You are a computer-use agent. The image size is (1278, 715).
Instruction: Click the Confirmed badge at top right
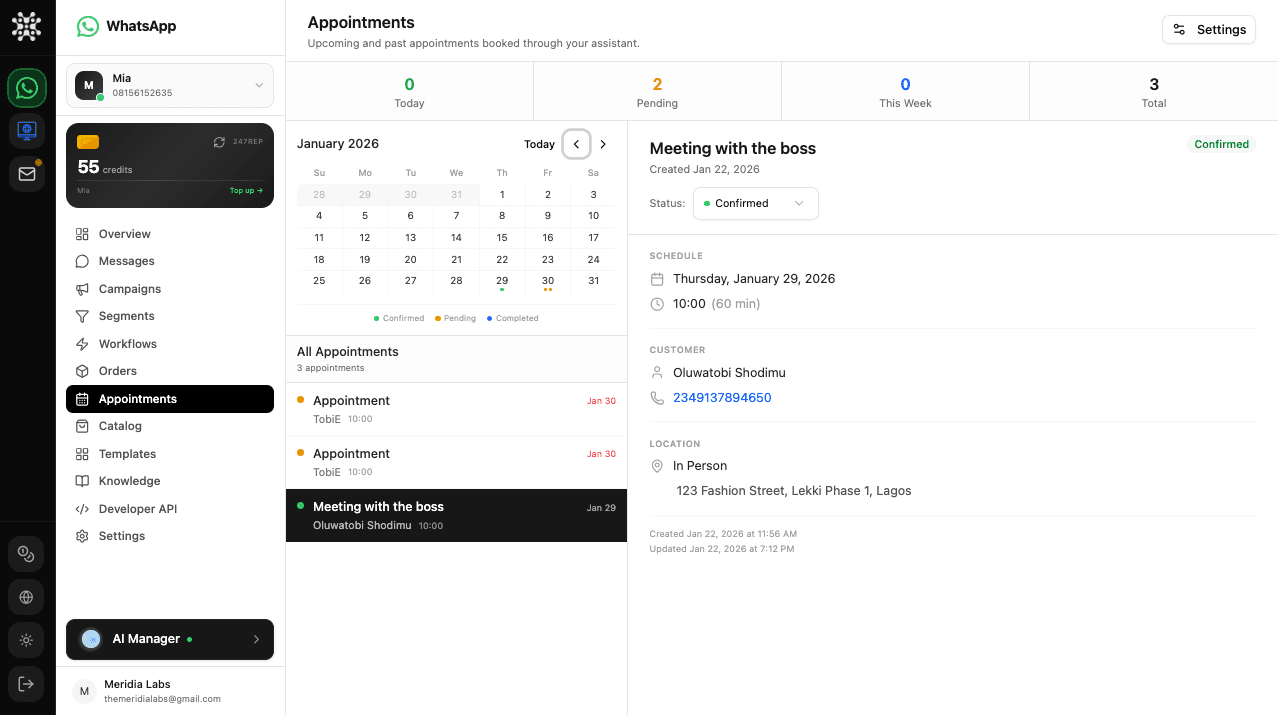point(1221,144)
